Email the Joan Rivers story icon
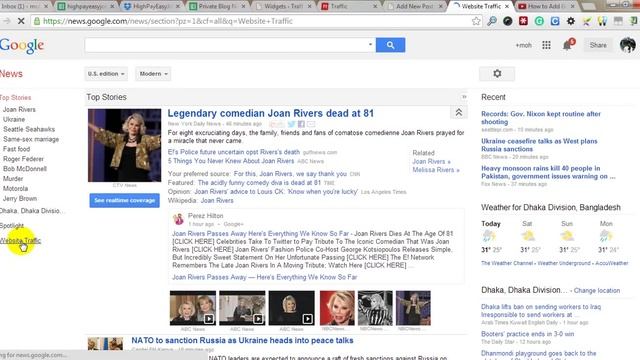640x360 pixels. [311, 124]
